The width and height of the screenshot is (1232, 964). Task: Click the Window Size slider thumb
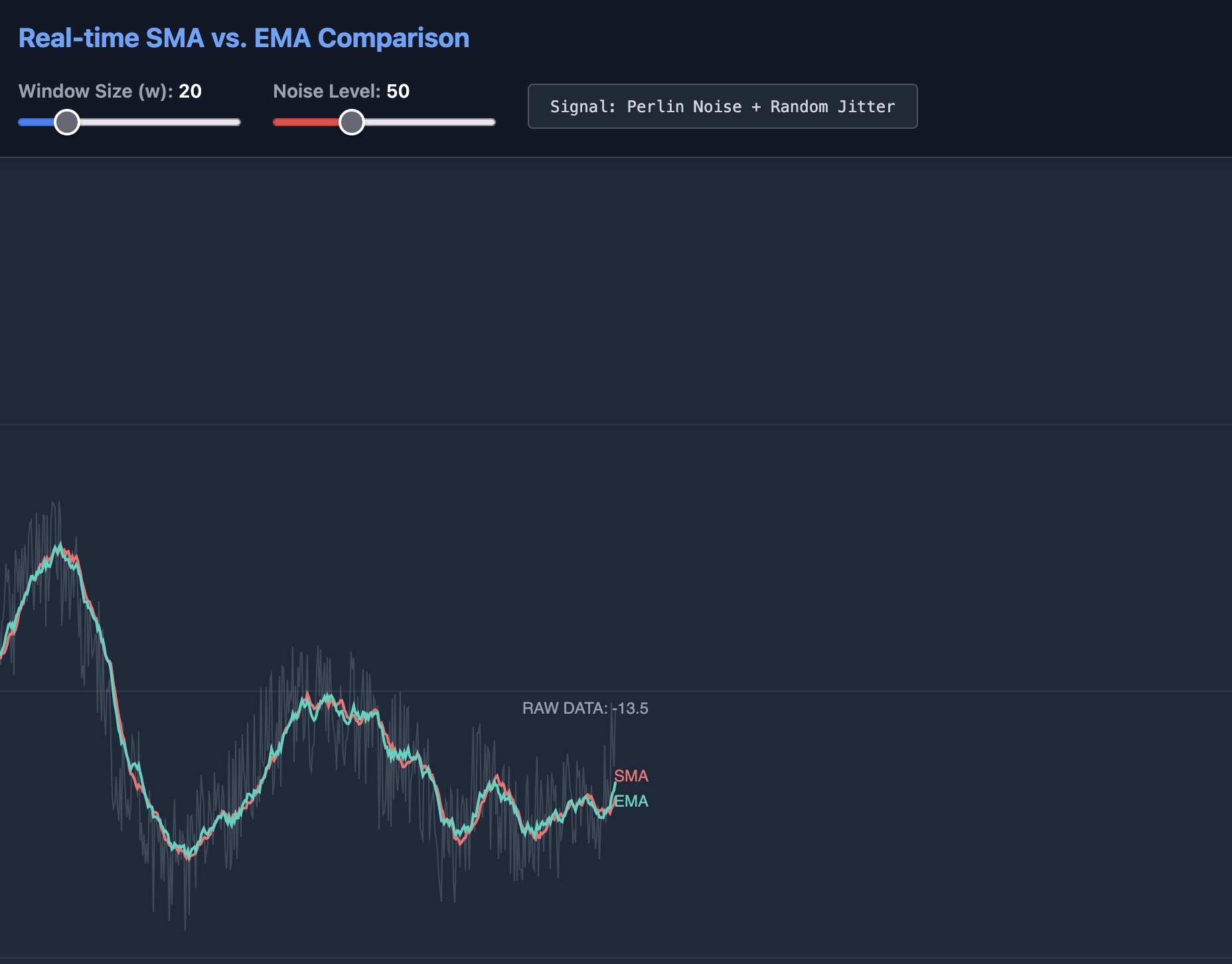point(66,122)
